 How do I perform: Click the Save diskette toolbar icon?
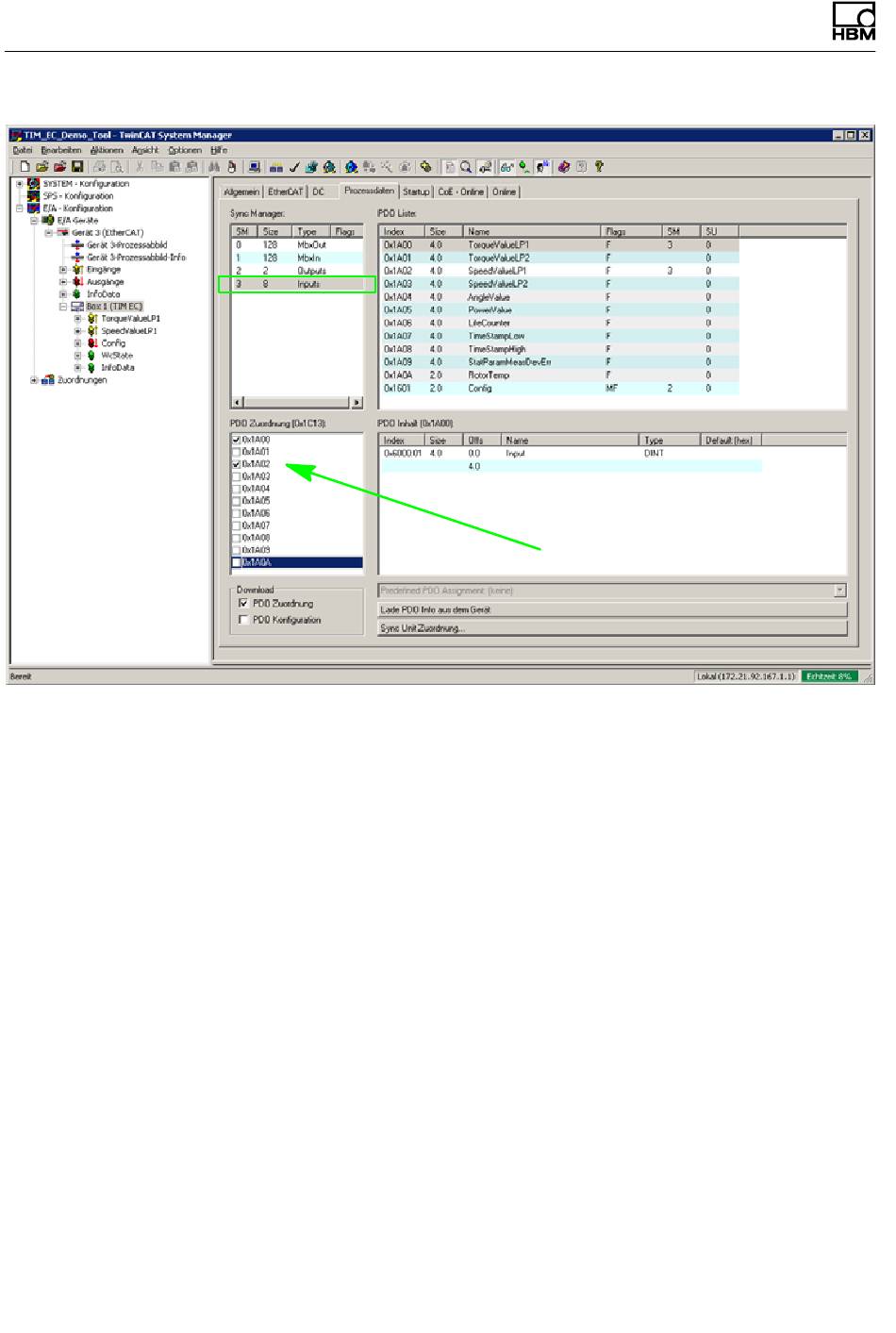tap(78, 167)
